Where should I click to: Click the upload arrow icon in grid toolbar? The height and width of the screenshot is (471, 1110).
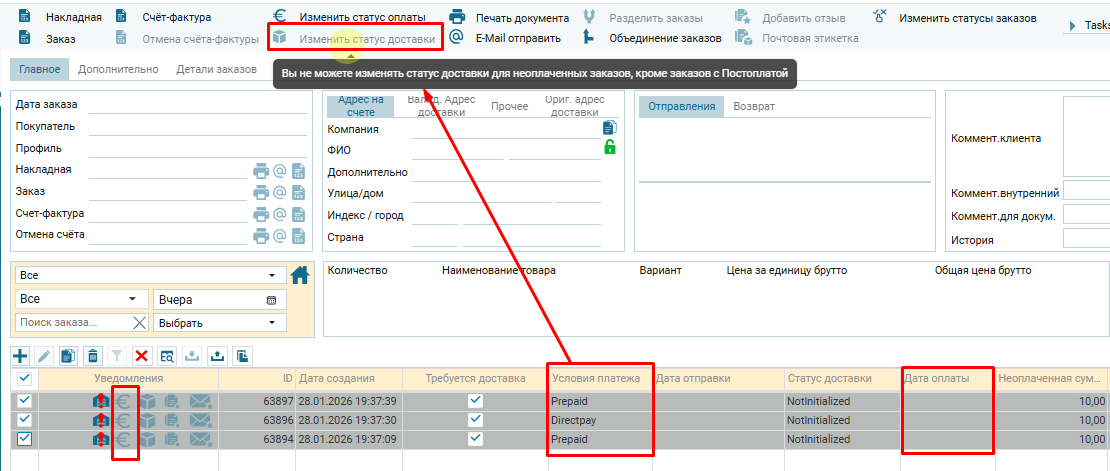[217, 355]
